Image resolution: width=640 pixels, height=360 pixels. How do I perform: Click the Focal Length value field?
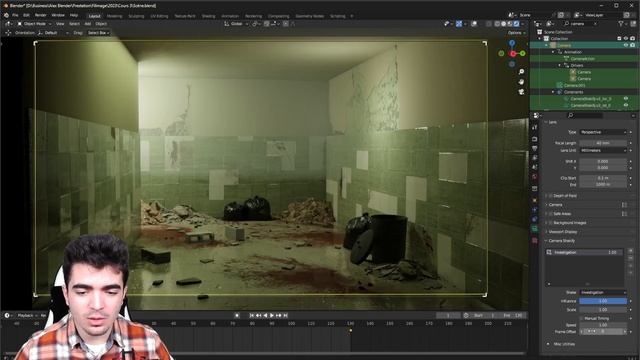tap(603, 143)
